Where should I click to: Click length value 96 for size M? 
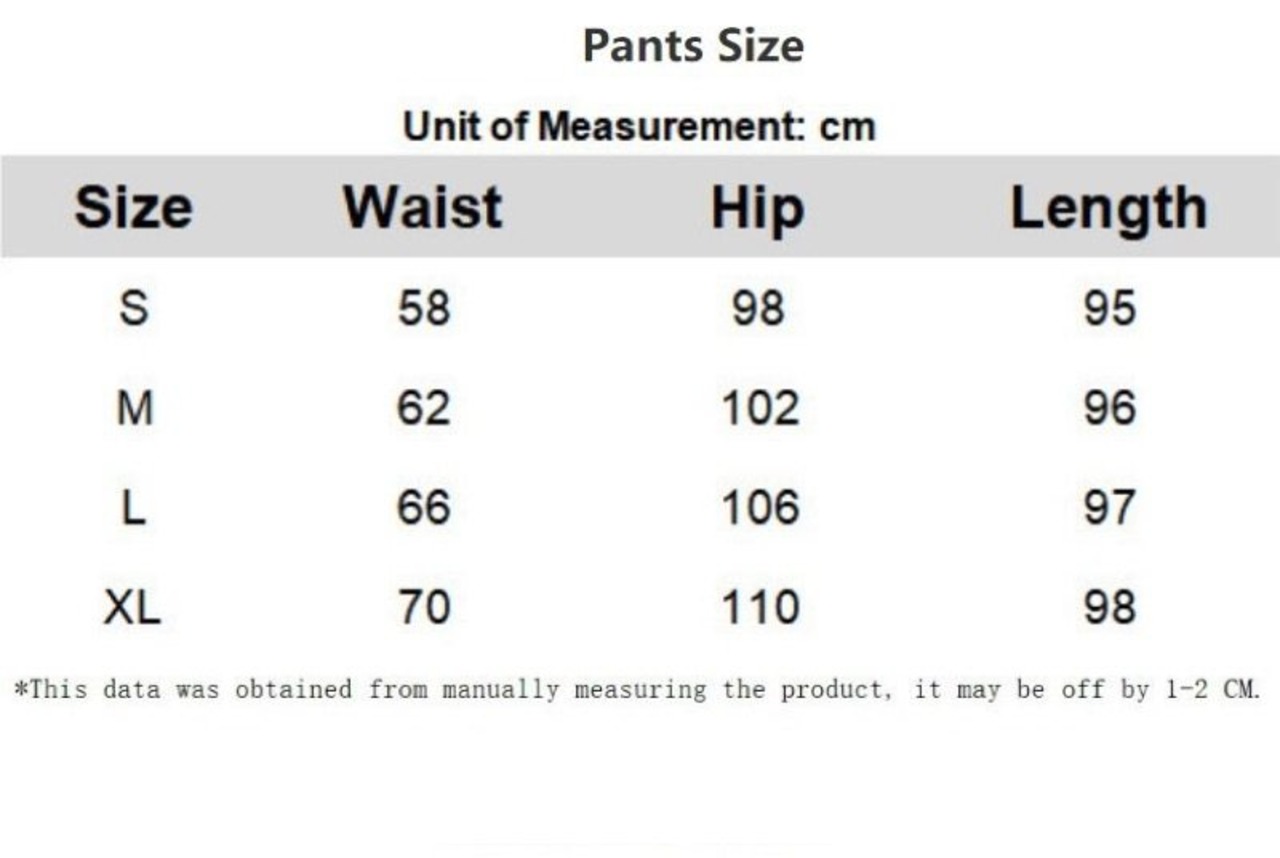(1109, 408)
